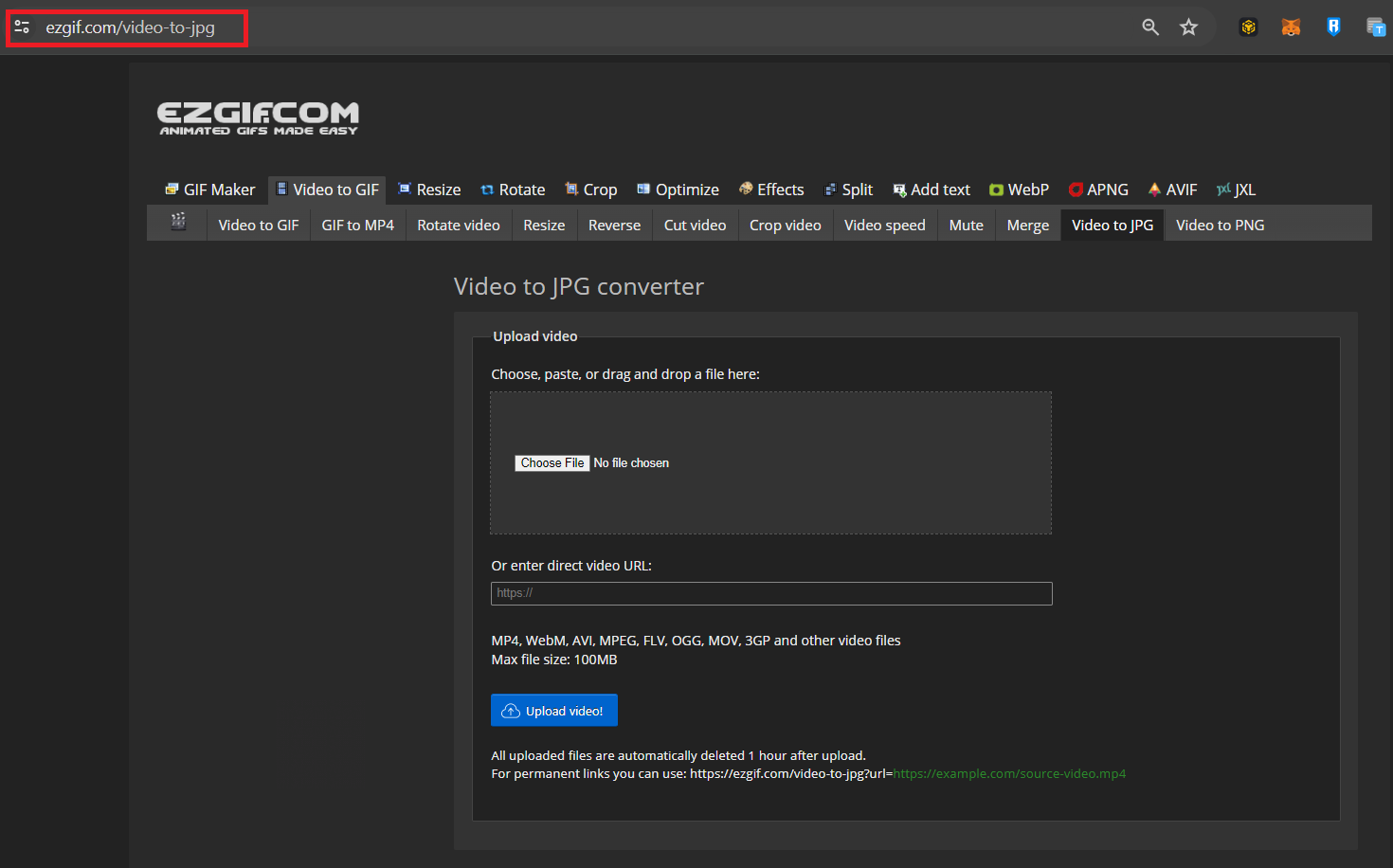Click the magnifier search icon
The width and height of the screenshot is (1393, 868).
(1150, 27)
